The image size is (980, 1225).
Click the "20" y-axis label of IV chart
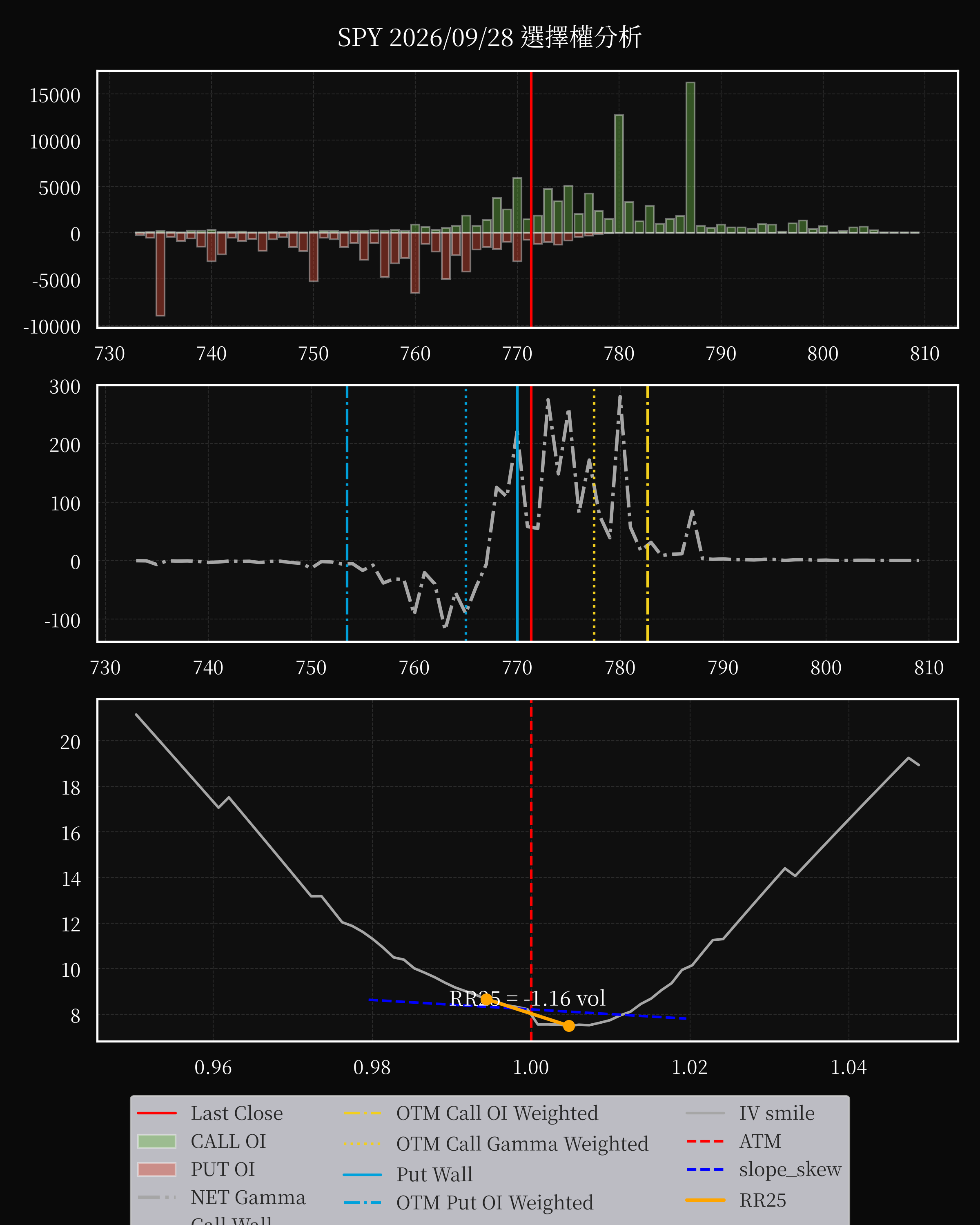click(x=71, y=742)
